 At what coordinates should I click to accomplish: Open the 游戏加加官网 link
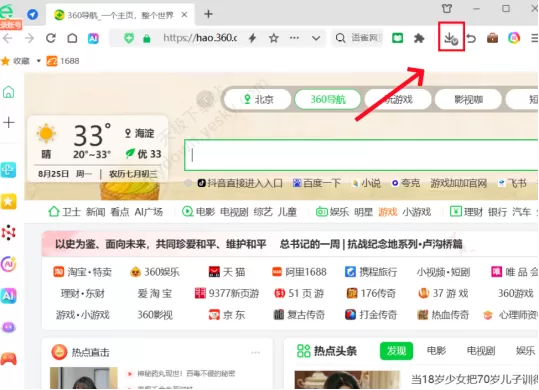pos(459,183)
